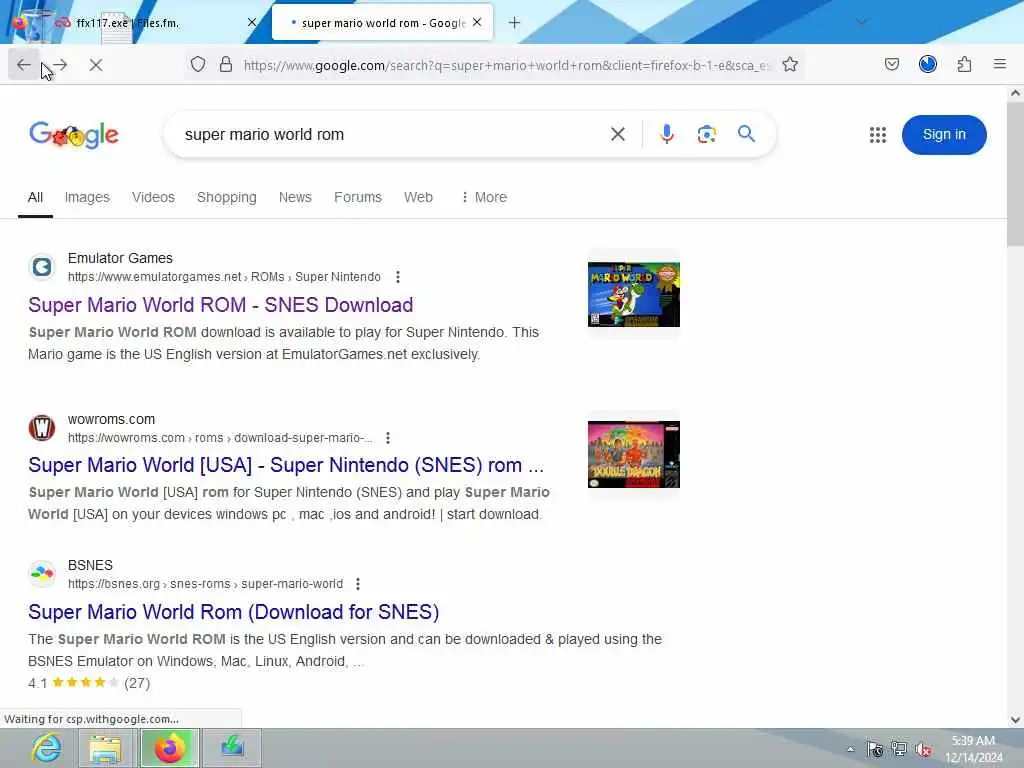Viewport: 1024px width, 768px height.
Task: Submit search with the magnifying glass icon
Action: coord(746,135)
